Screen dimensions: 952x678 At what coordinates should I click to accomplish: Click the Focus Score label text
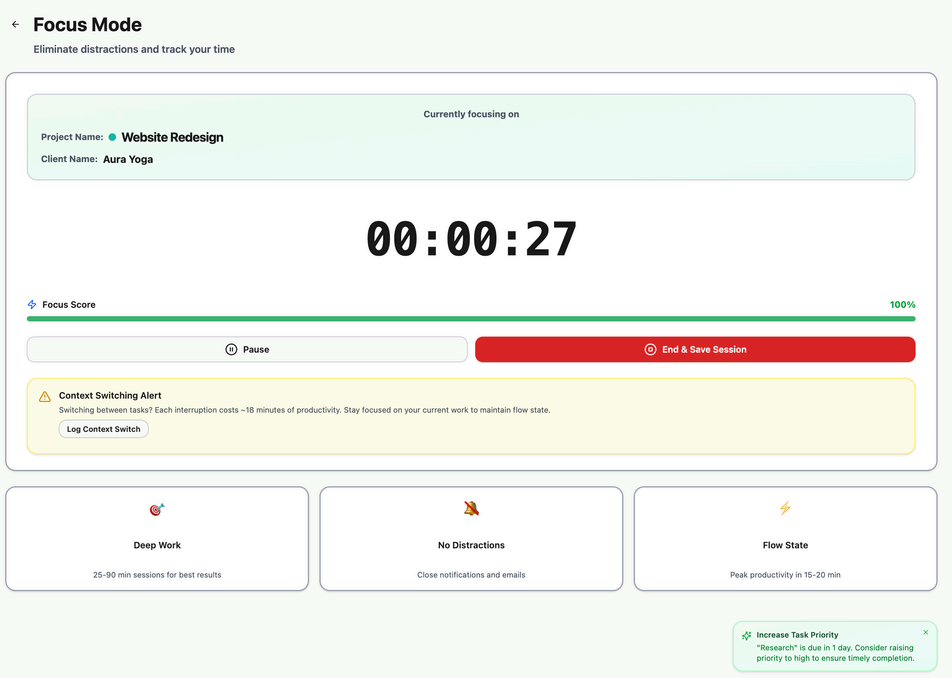click(69, 305)
